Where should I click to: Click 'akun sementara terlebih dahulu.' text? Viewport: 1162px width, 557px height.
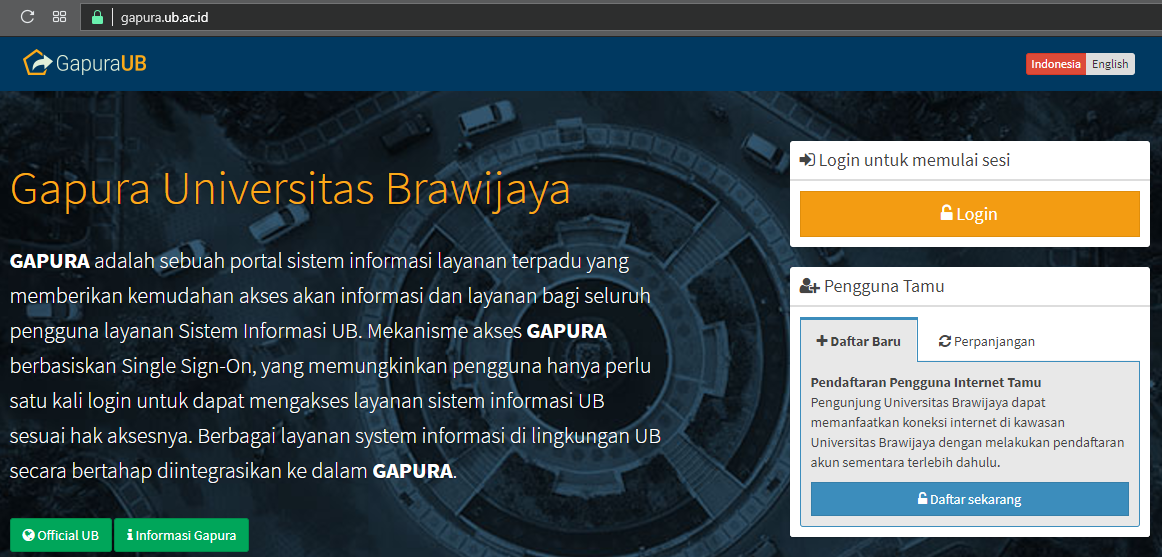pyautogui.click(x=906, y=463)
